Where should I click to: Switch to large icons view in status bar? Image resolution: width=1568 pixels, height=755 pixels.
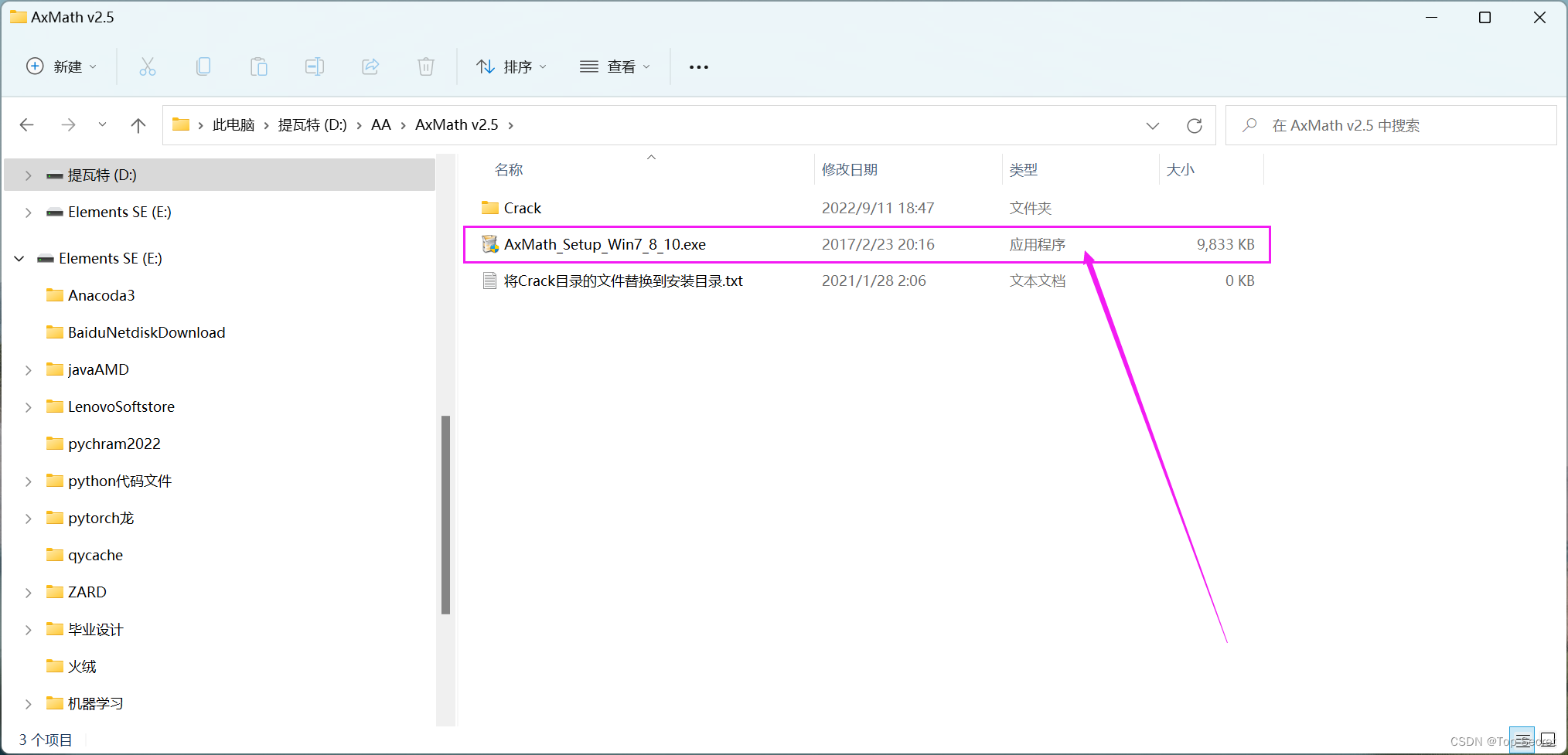[1547, 740]
